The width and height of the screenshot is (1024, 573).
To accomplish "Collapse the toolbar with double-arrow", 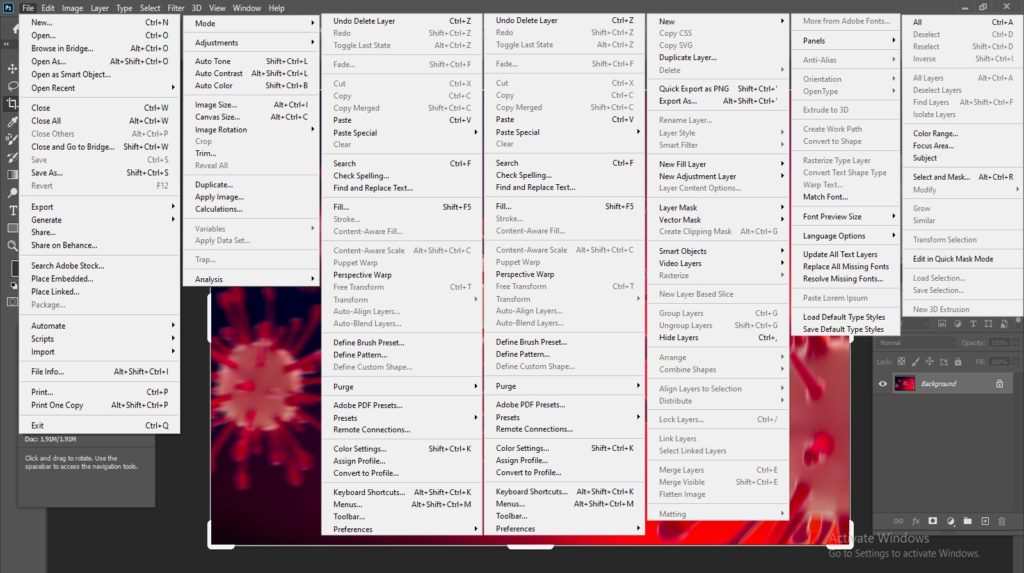I will (6, 44).
